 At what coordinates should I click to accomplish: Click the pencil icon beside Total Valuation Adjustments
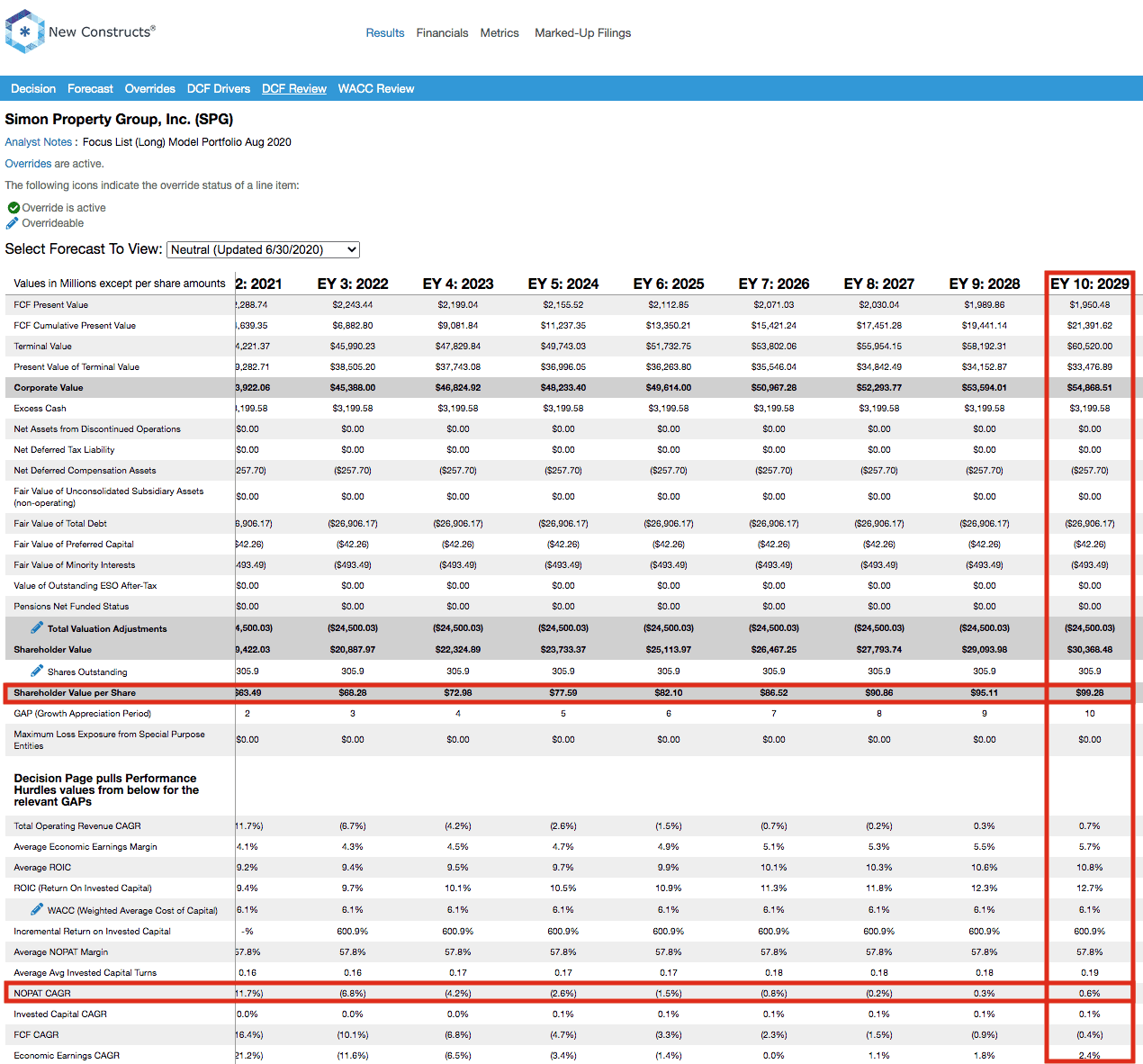pyautogui.click(x=37, y=627)
